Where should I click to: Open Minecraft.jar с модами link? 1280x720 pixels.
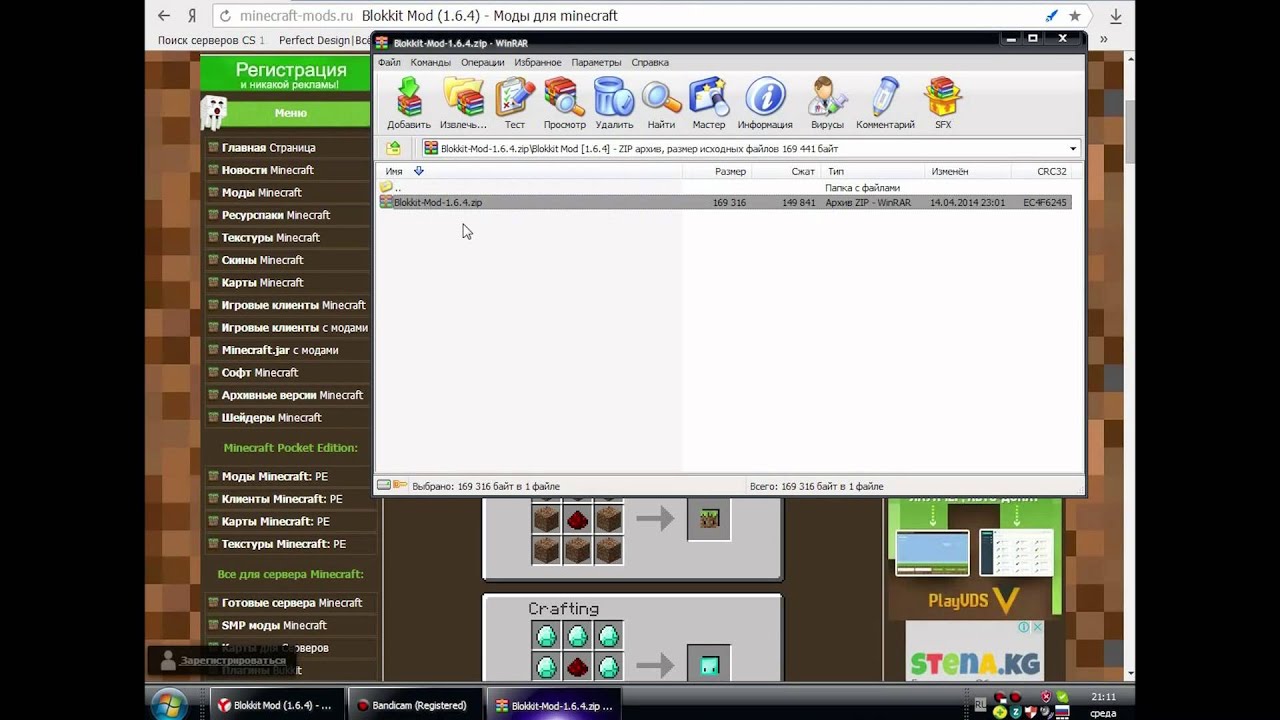[x=279, y=350]
